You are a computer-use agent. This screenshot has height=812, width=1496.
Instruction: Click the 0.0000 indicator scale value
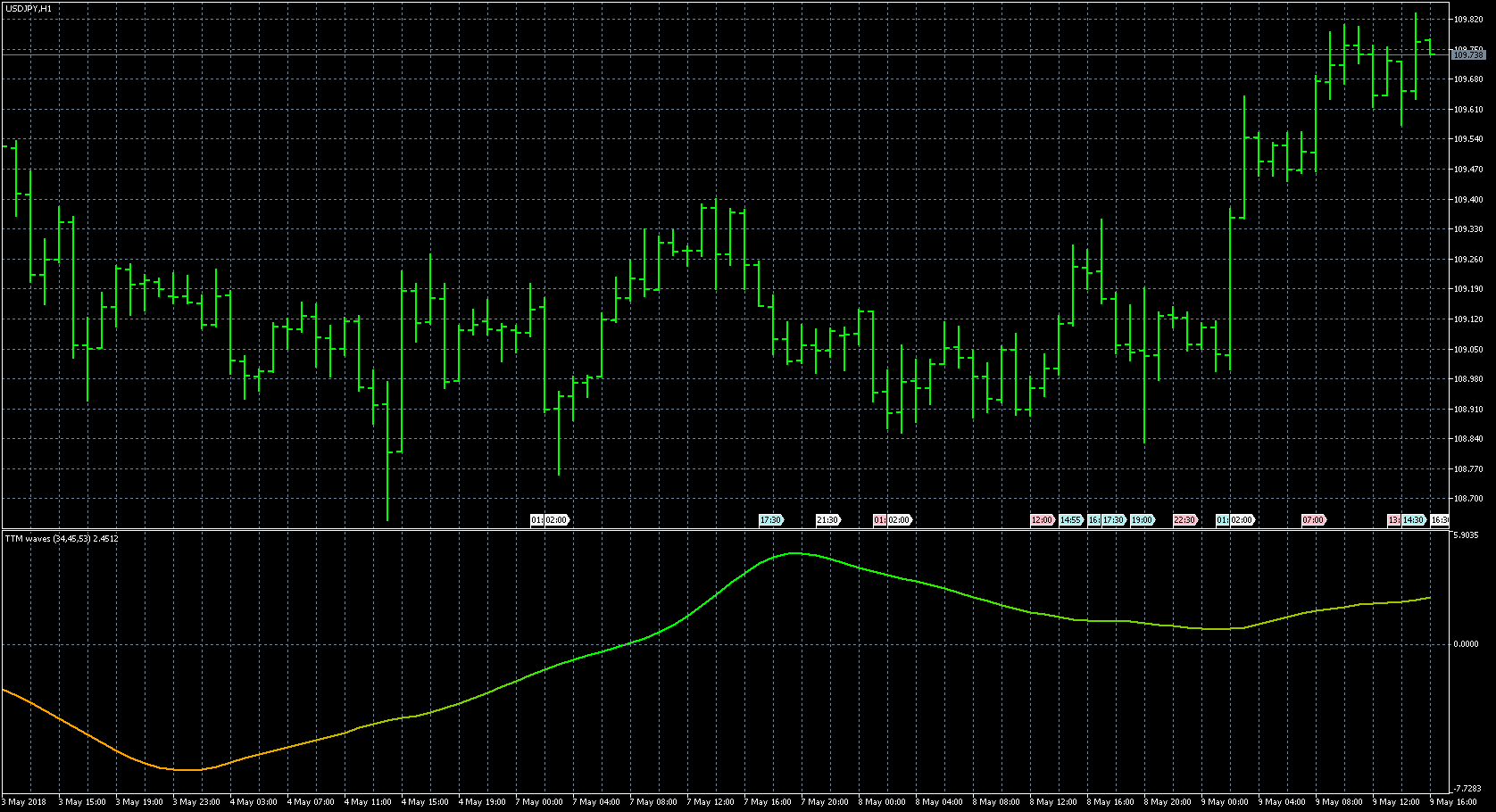pyautogui.click(x=1467, y=644)
